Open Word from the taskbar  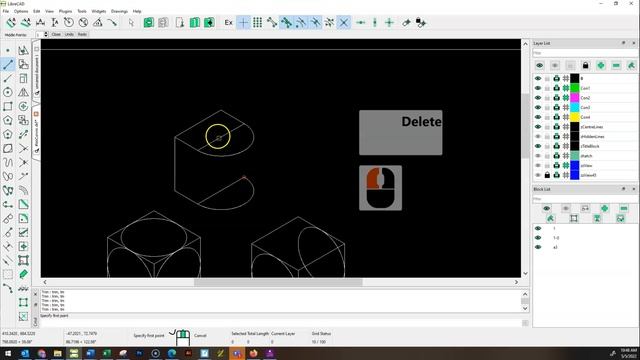point(90,353)
